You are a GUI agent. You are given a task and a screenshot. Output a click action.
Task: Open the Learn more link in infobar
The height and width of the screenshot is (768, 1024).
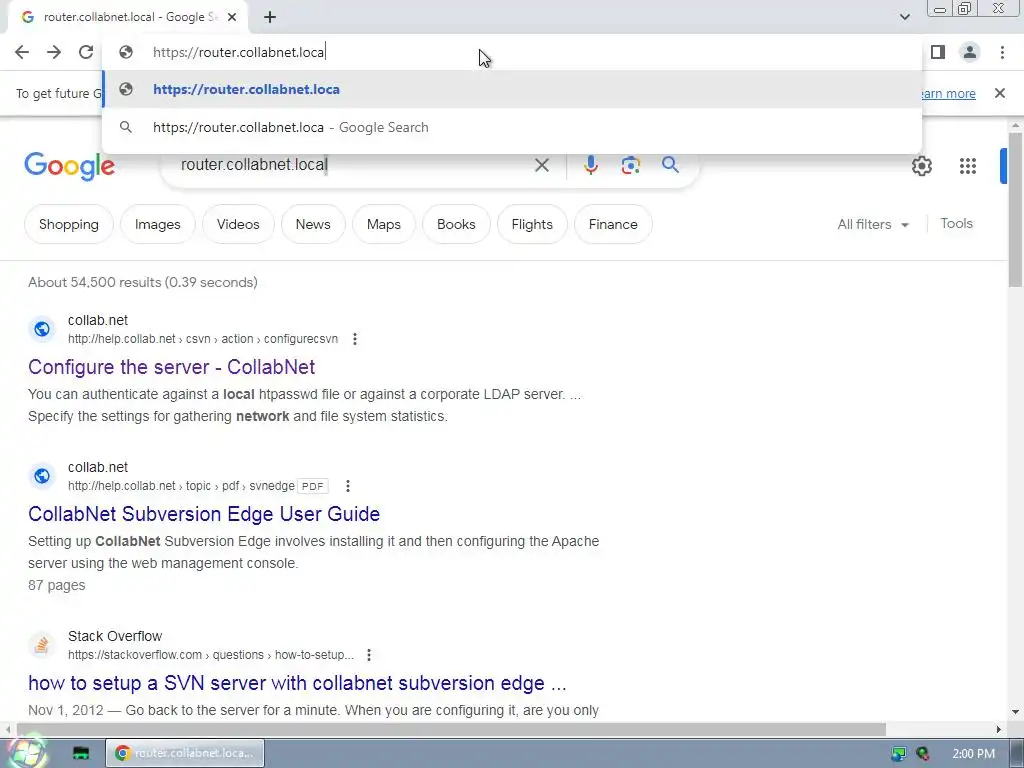tap(948, 93)
